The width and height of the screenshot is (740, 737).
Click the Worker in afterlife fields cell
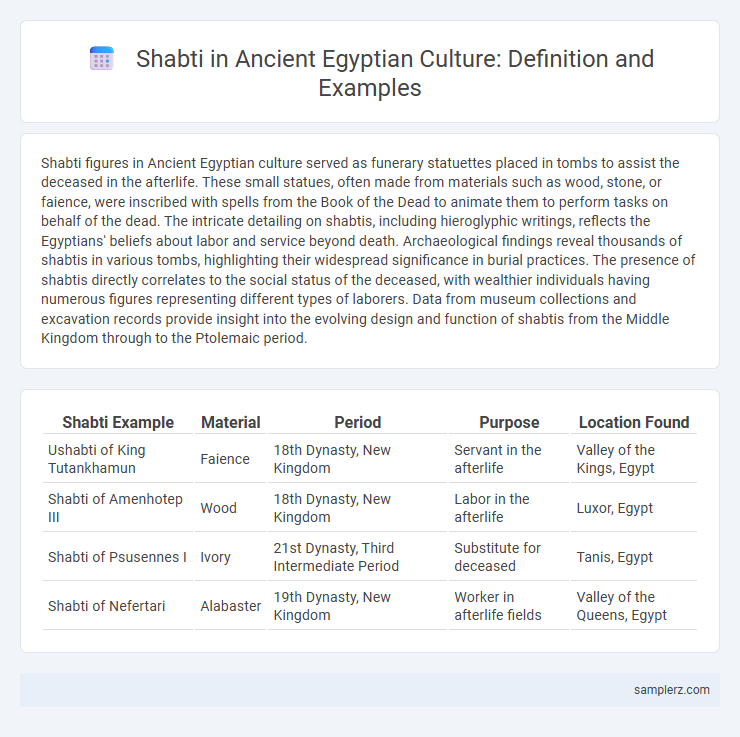click(x=509, y=606)
